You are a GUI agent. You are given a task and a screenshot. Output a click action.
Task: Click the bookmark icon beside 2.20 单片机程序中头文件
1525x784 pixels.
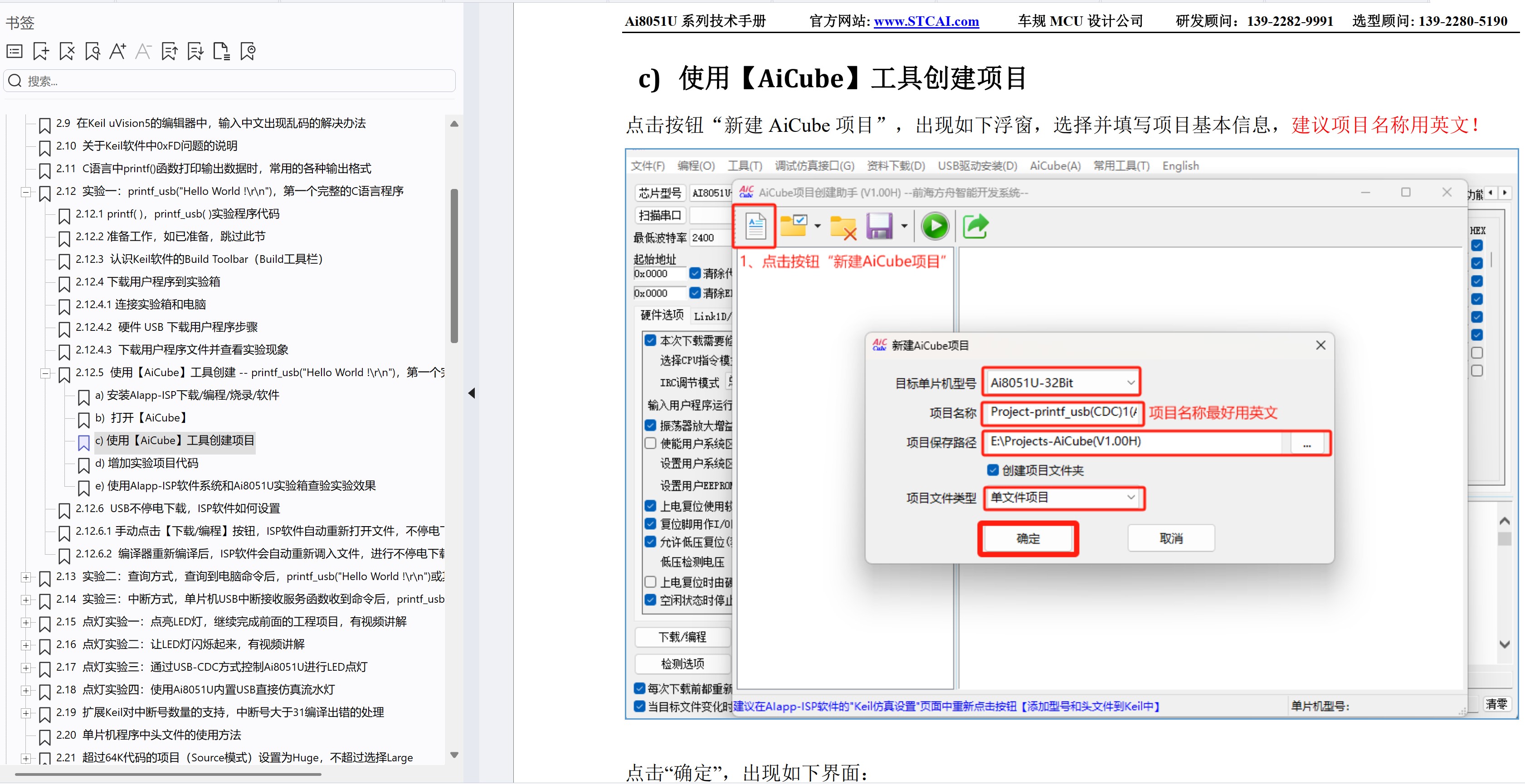coord(44,737)
